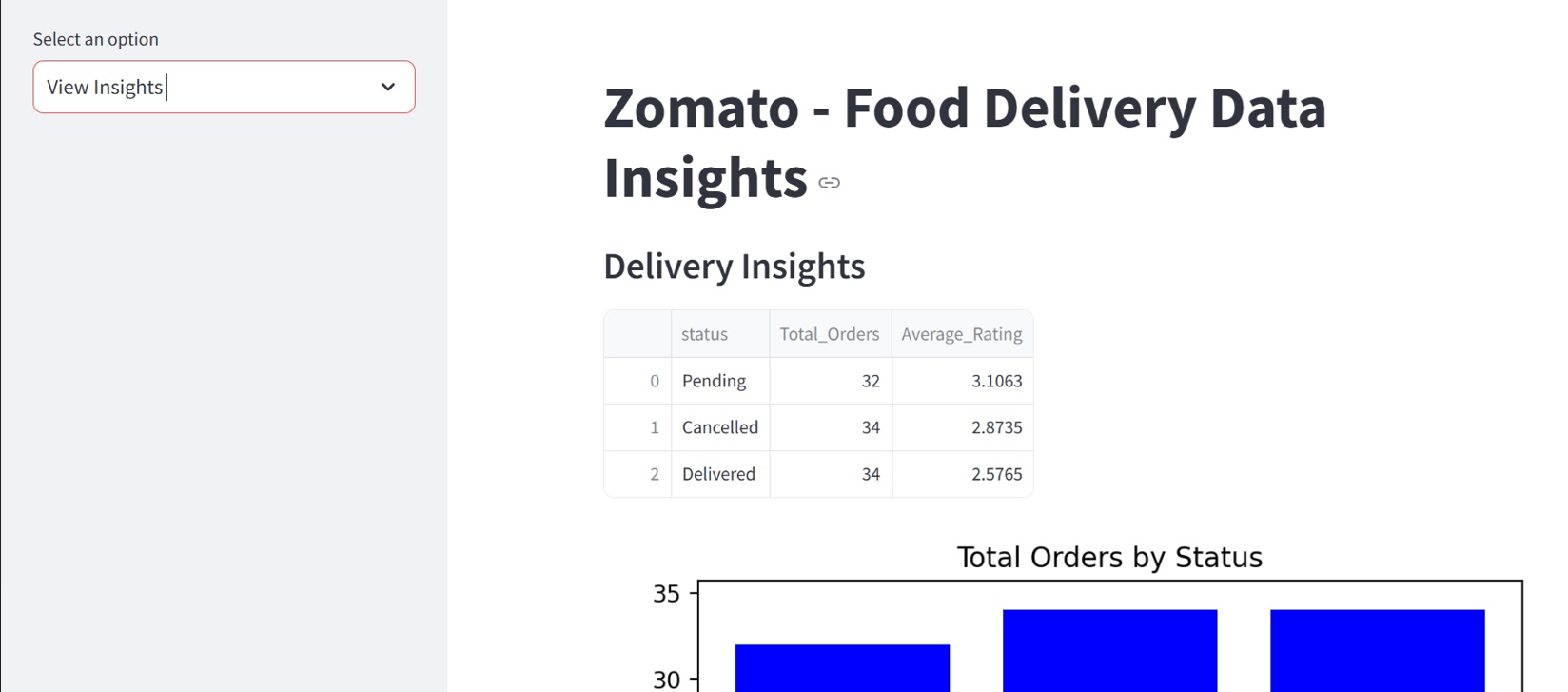Click the Average_Rating column header

tap(961, 334)
